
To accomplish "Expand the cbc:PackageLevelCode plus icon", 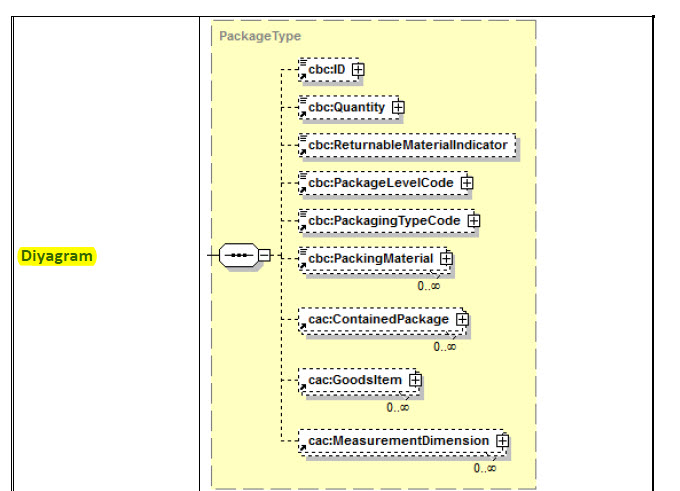I will pos(466,183).
